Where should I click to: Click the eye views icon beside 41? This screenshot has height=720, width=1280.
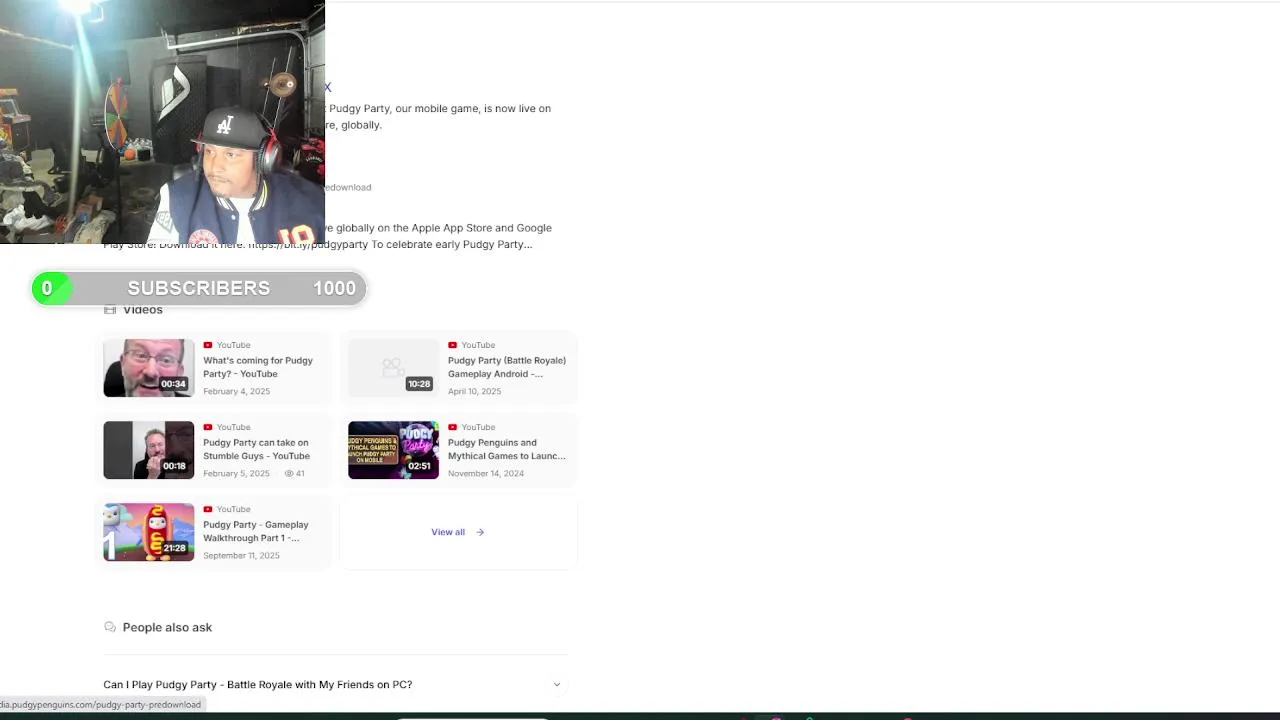click(x=289, y=473)
